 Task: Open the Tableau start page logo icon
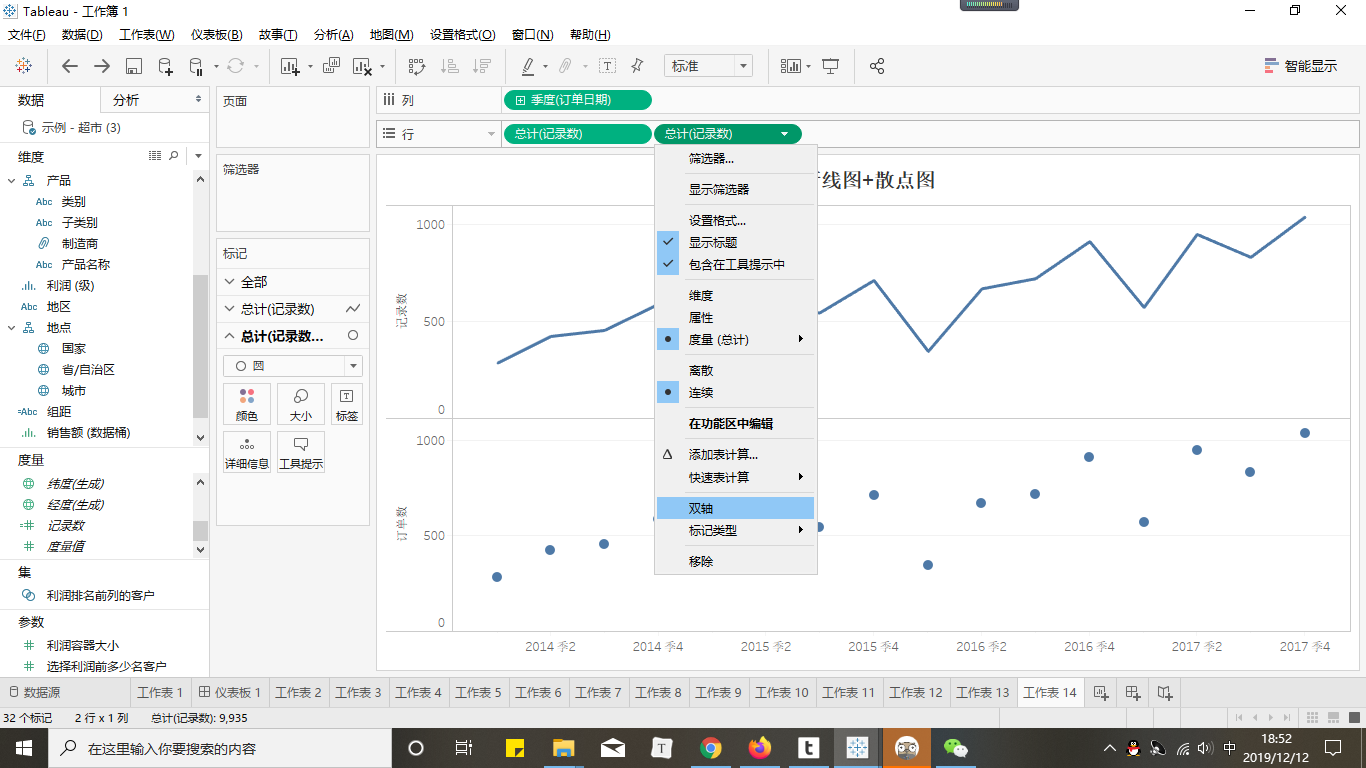(23, 66)
